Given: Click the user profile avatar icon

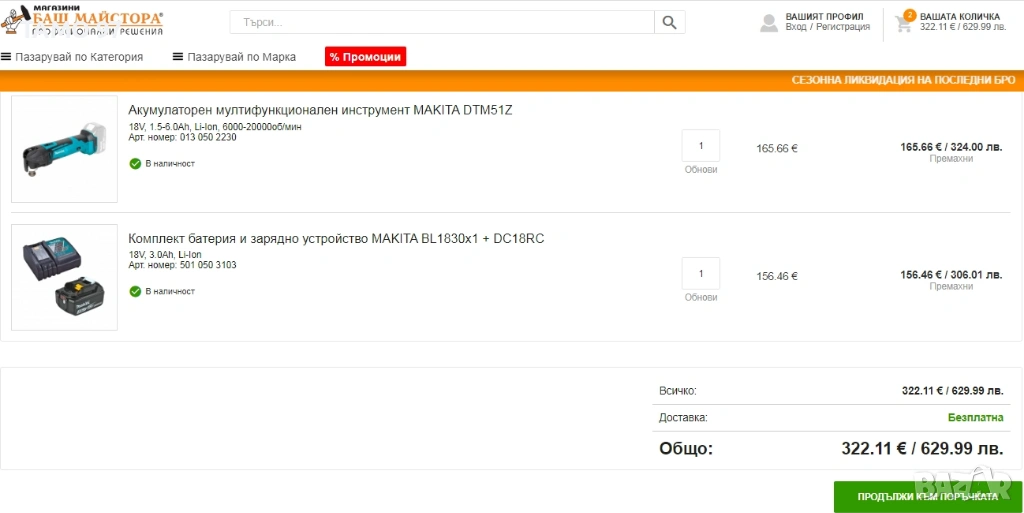Looking at the screenshot, I should pos(768,23).
